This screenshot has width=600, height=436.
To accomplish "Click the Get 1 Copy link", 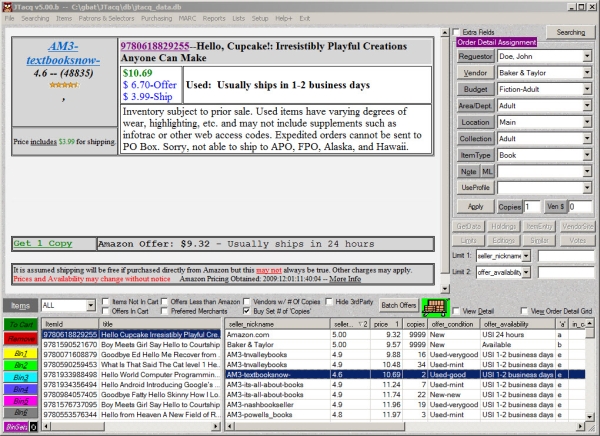I will [x=42, y=243].
